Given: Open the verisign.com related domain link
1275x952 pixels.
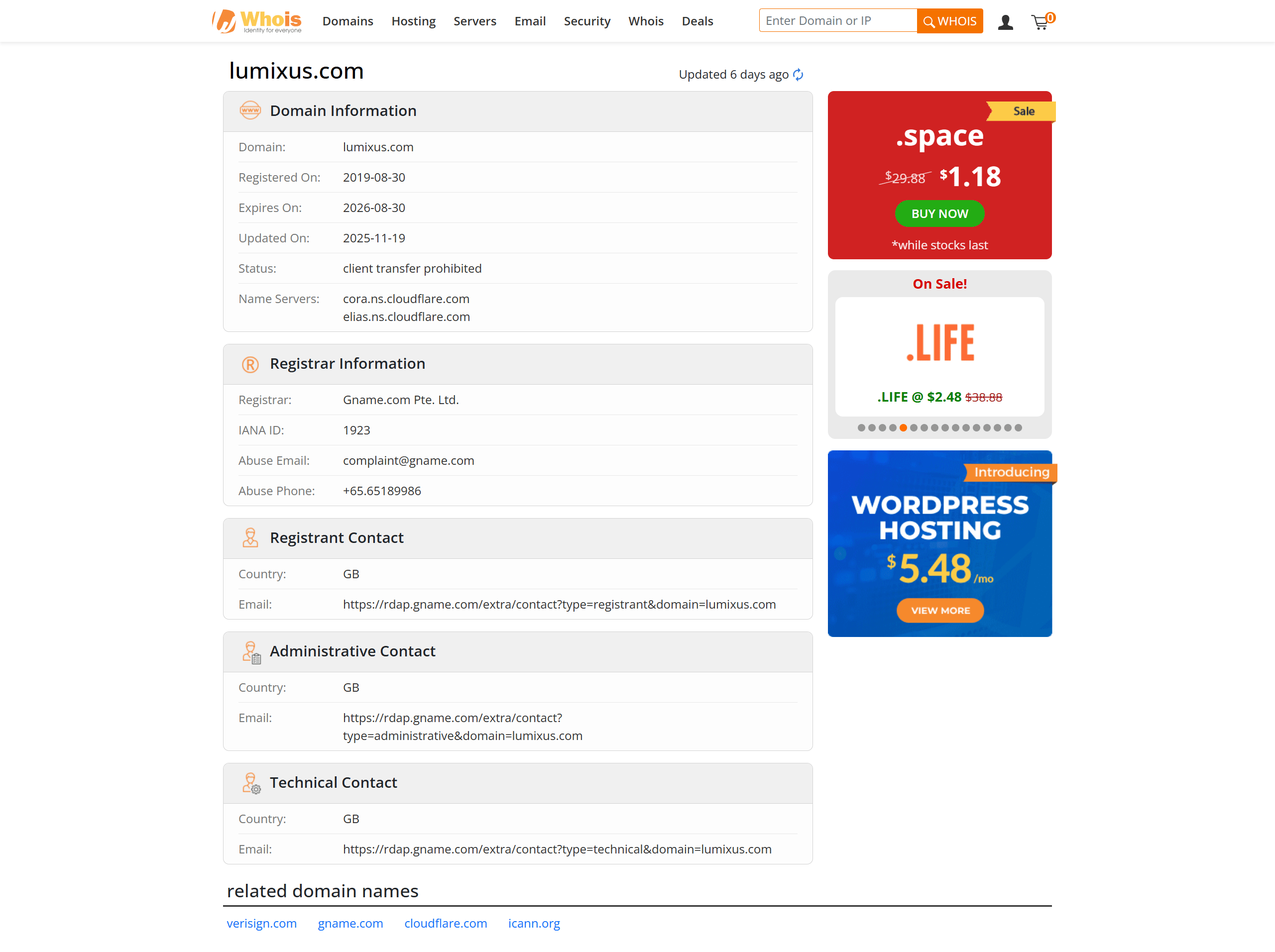Looking at the screenshot, I should [x=262, y=923].
